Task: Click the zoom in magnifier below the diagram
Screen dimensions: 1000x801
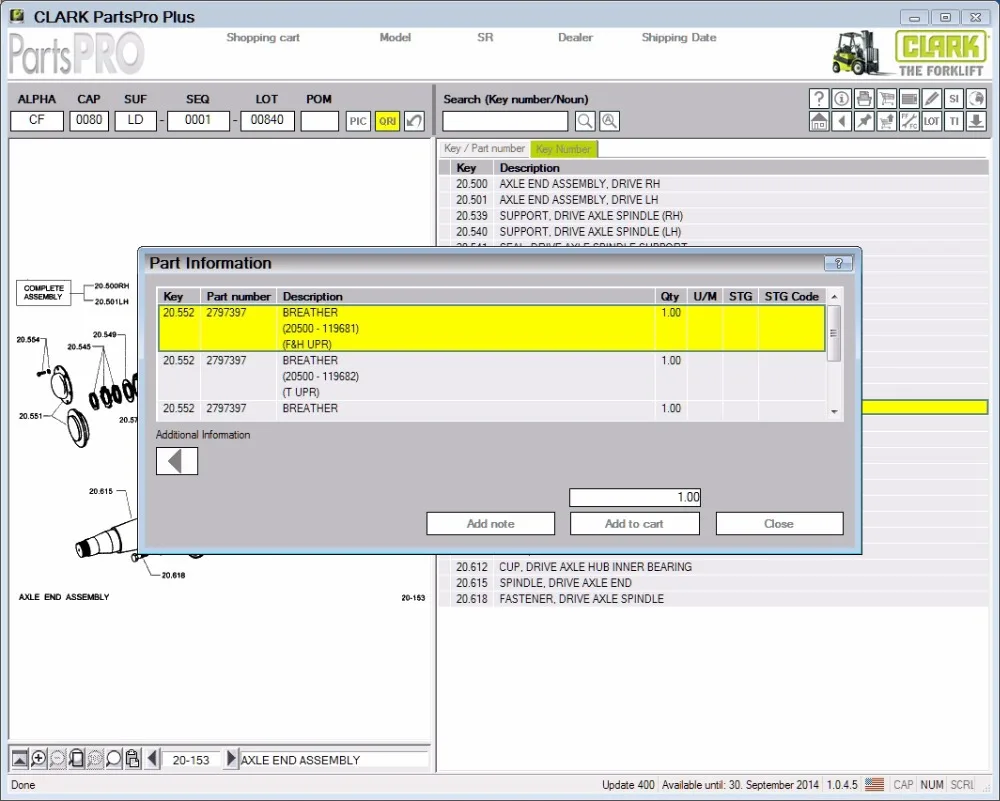Action: (39, 759)
